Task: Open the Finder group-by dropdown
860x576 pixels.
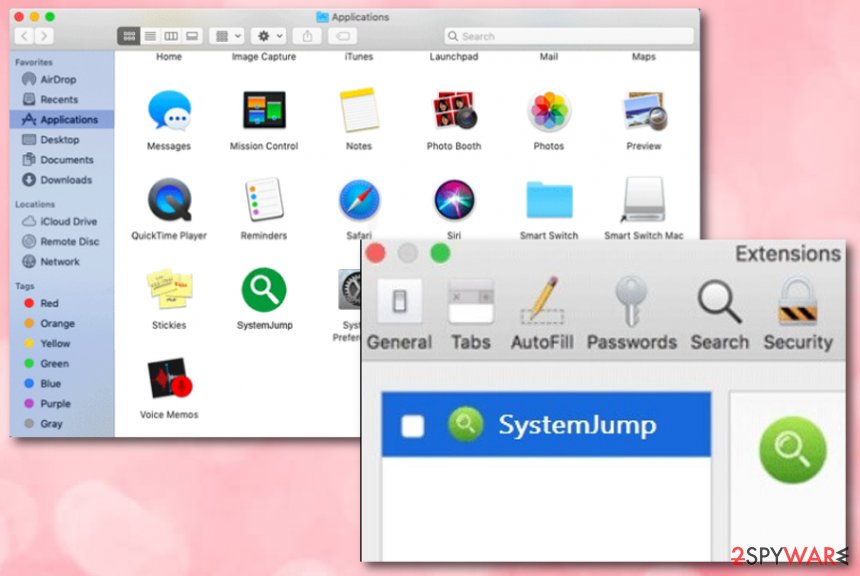Action: click(x=228, y=36)
